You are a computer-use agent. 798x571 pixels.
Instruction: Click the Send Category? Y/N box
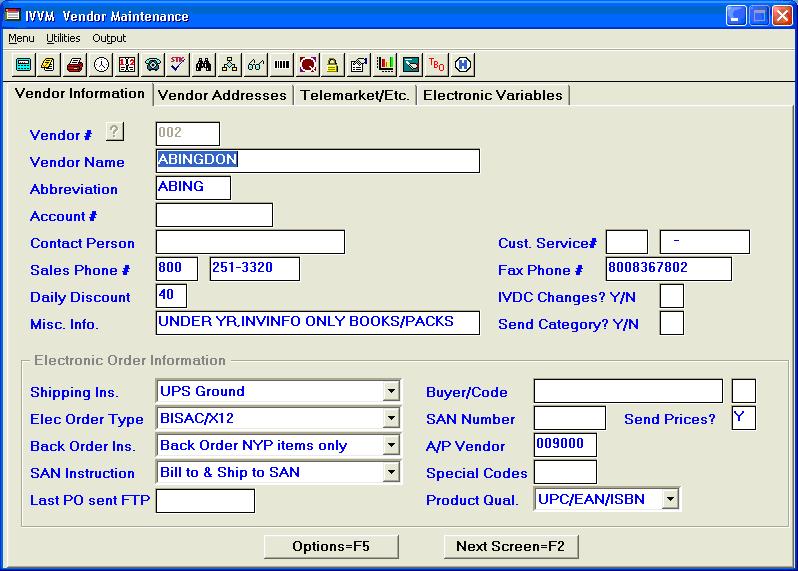point(672,323)
